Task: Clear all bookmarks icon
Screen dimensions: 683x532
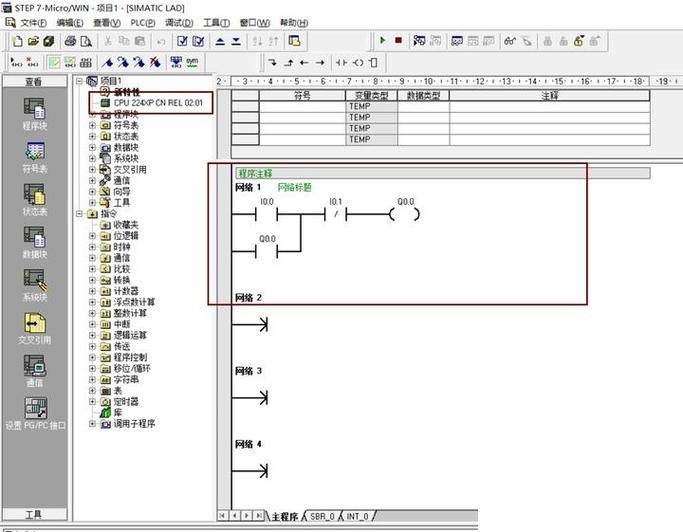Action: point(155,63)
